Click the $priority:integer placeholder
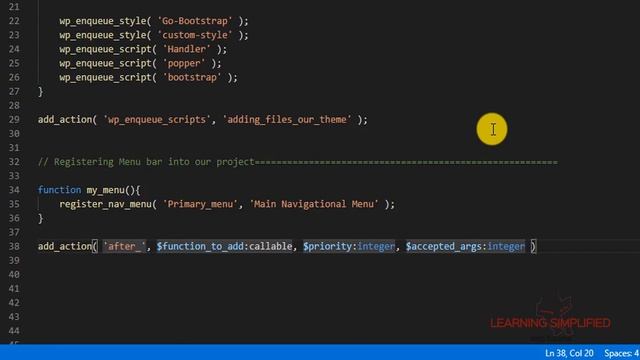This screenshot has height=360, width=640. (x=349, y=247)
